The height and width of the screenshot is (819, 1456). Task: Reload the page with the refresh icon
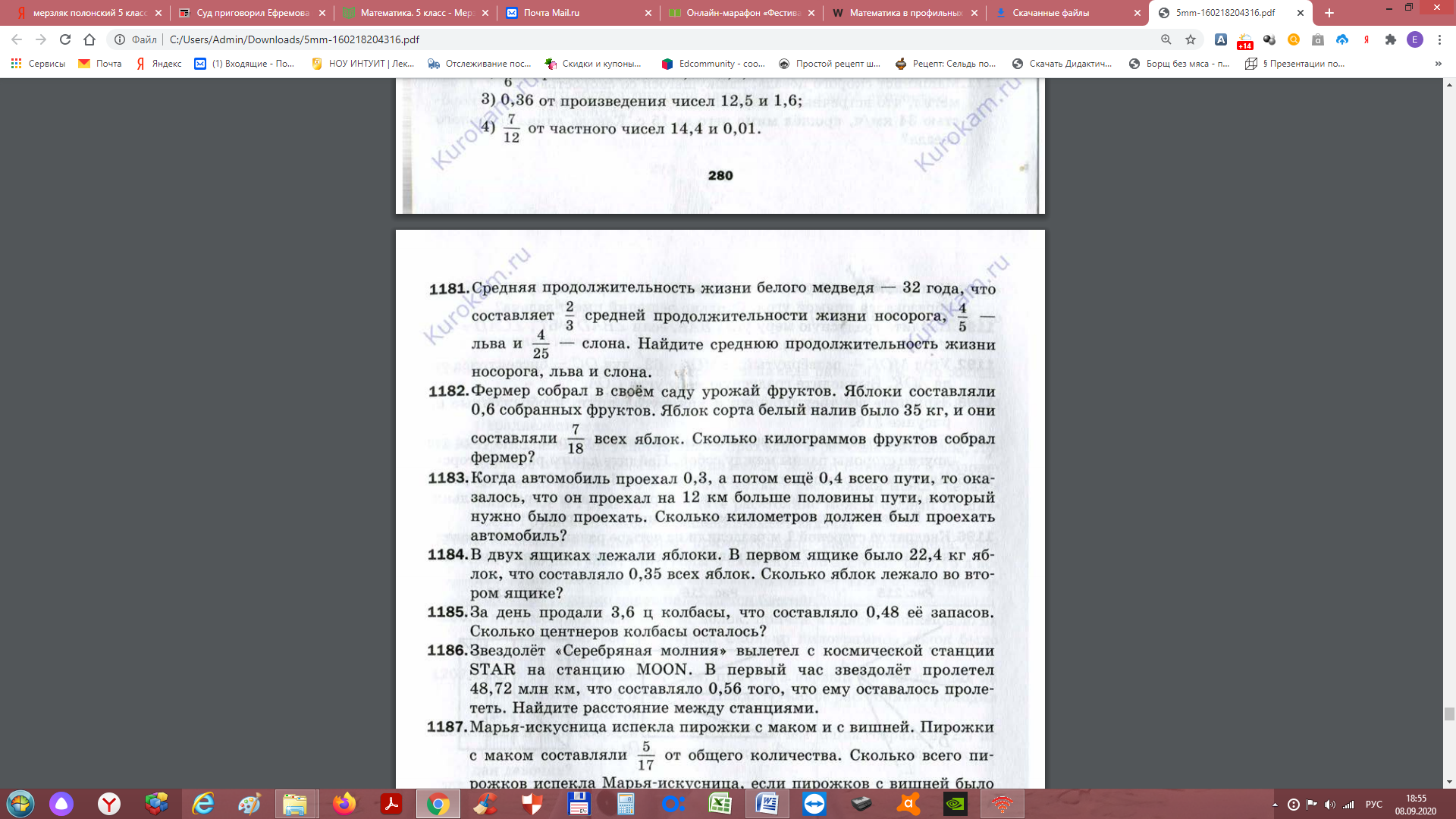pyautogui.click(x=65, y=39)
